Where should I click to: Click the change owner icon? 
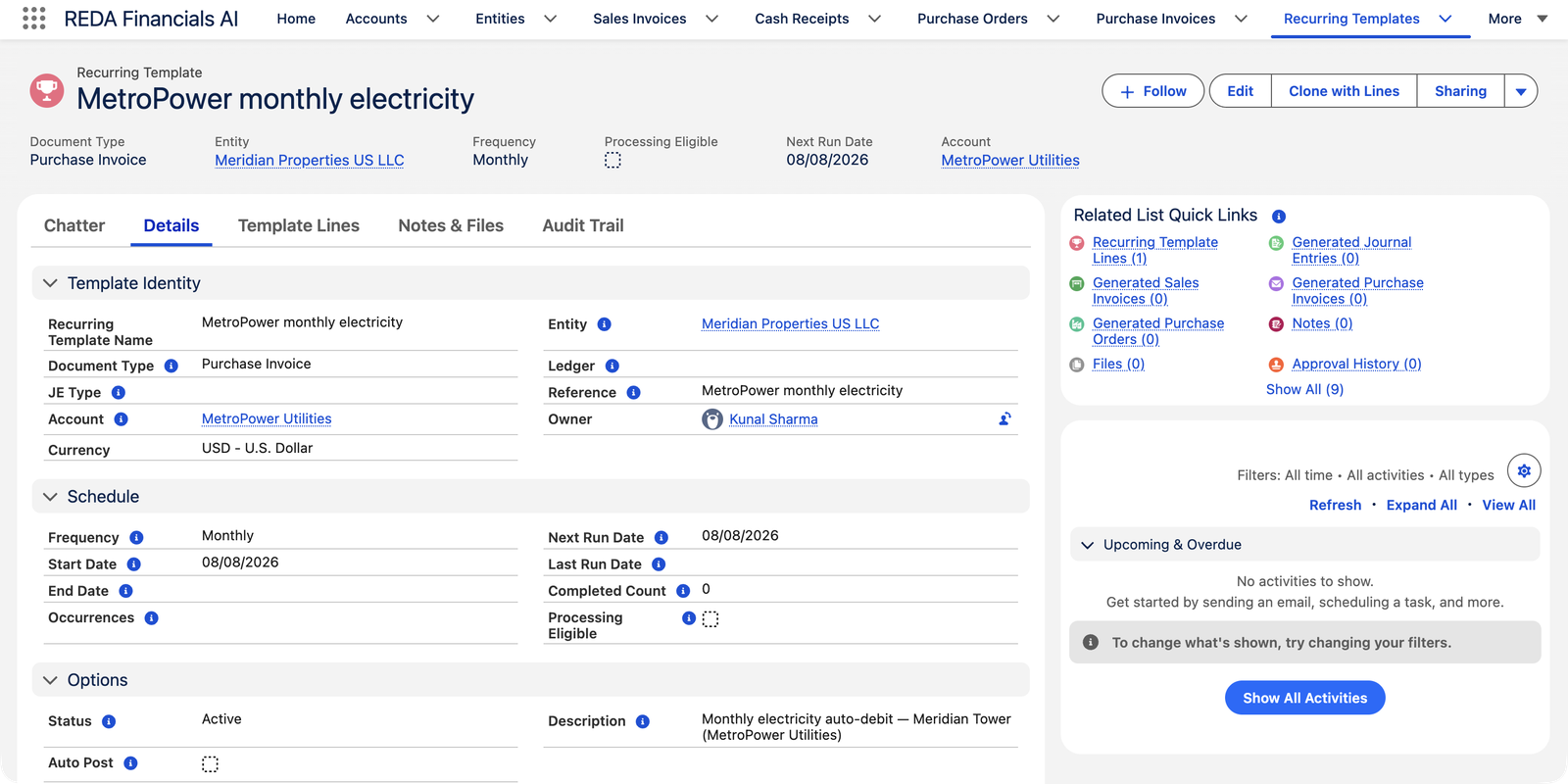[1004, 418]
